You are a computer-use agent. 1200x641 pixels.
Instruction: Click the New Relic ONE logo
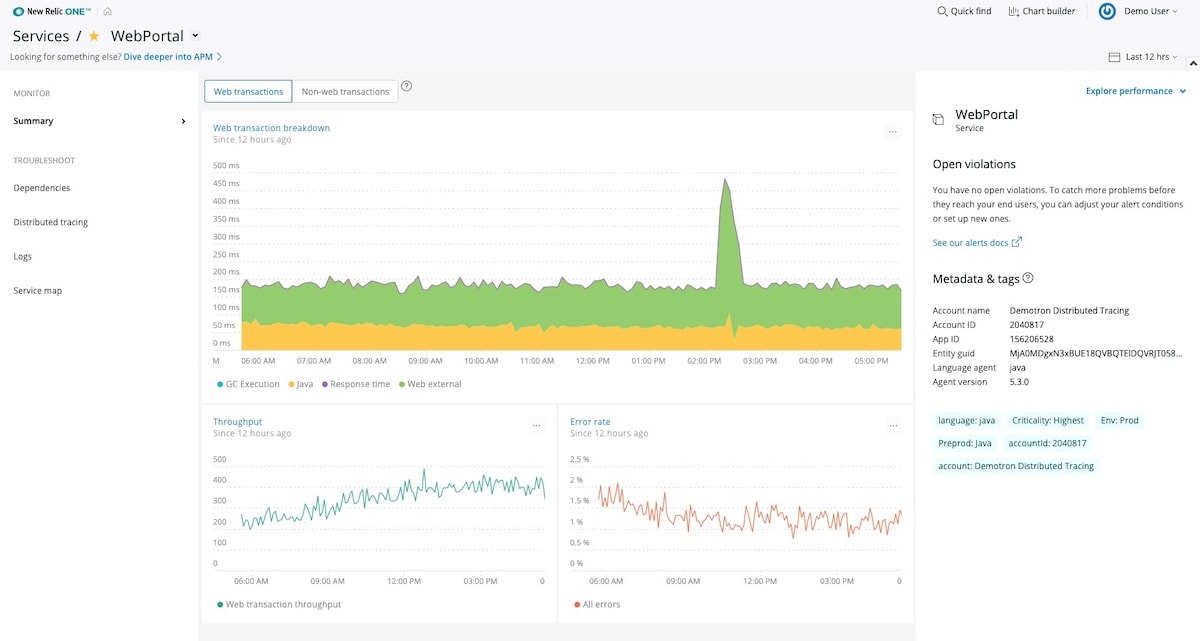point(53,11)
